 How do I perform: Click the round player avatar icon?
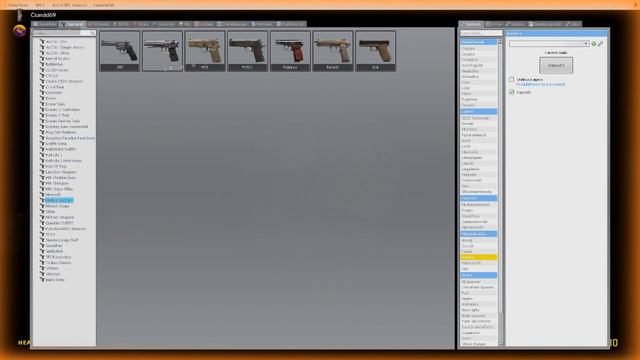(x=20, y=31)
